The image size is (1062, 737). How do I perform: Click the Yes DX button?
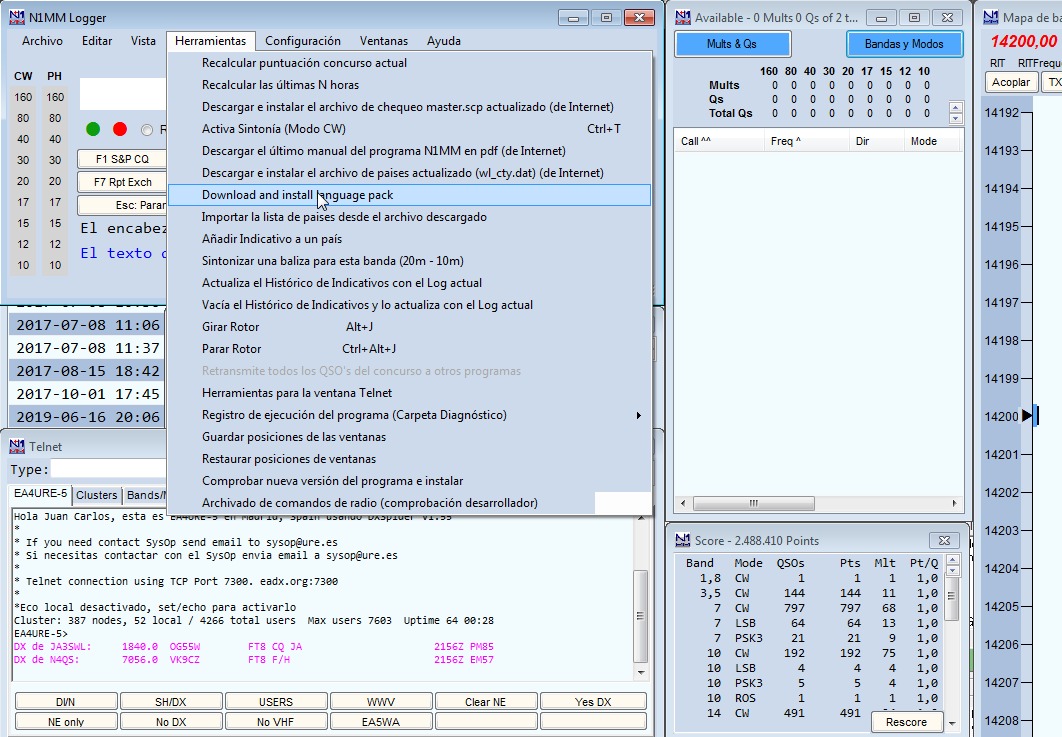593,702
